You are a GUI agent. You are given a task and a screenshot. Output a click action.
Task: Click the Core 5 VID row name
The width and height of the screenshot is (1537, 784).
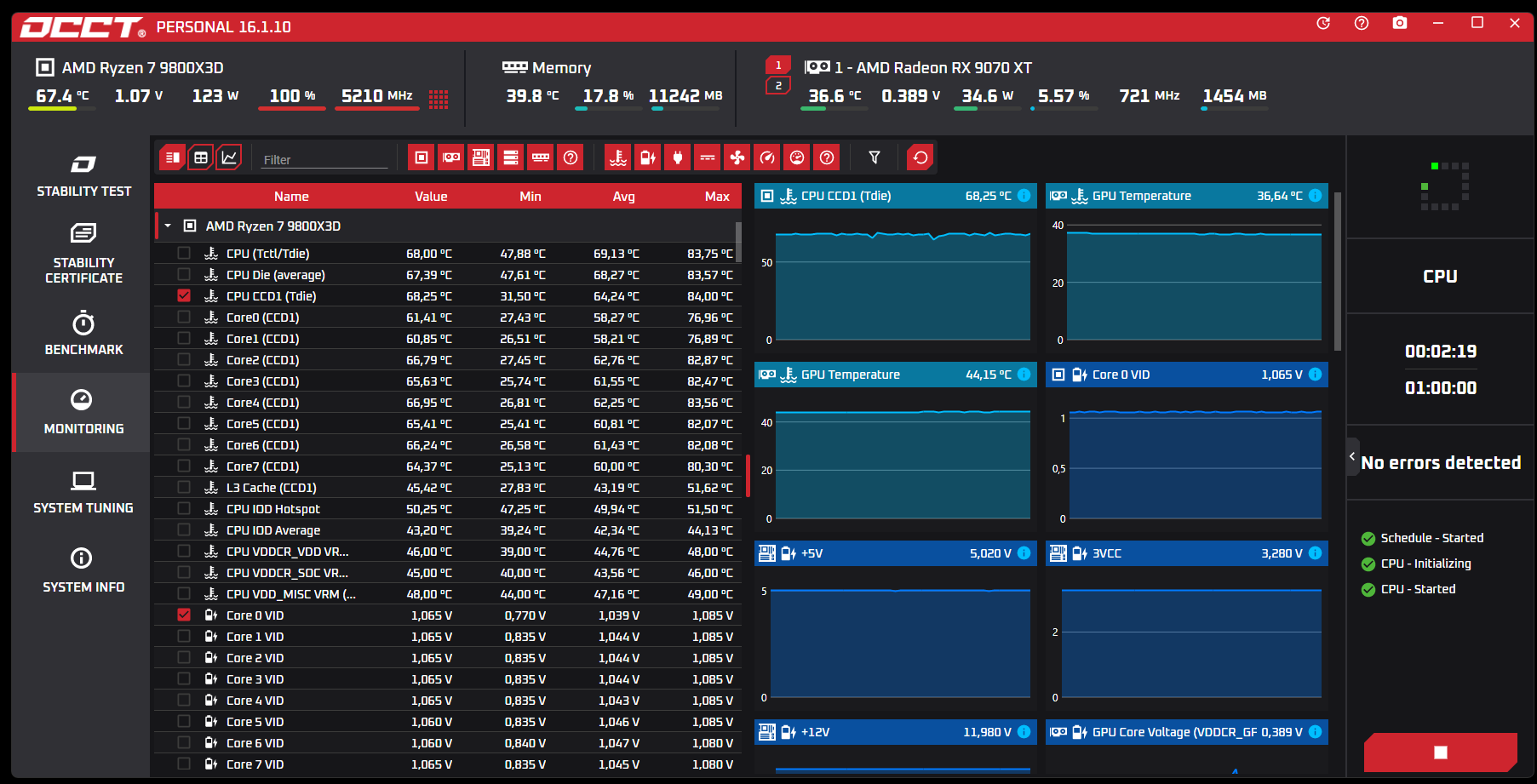255,722
